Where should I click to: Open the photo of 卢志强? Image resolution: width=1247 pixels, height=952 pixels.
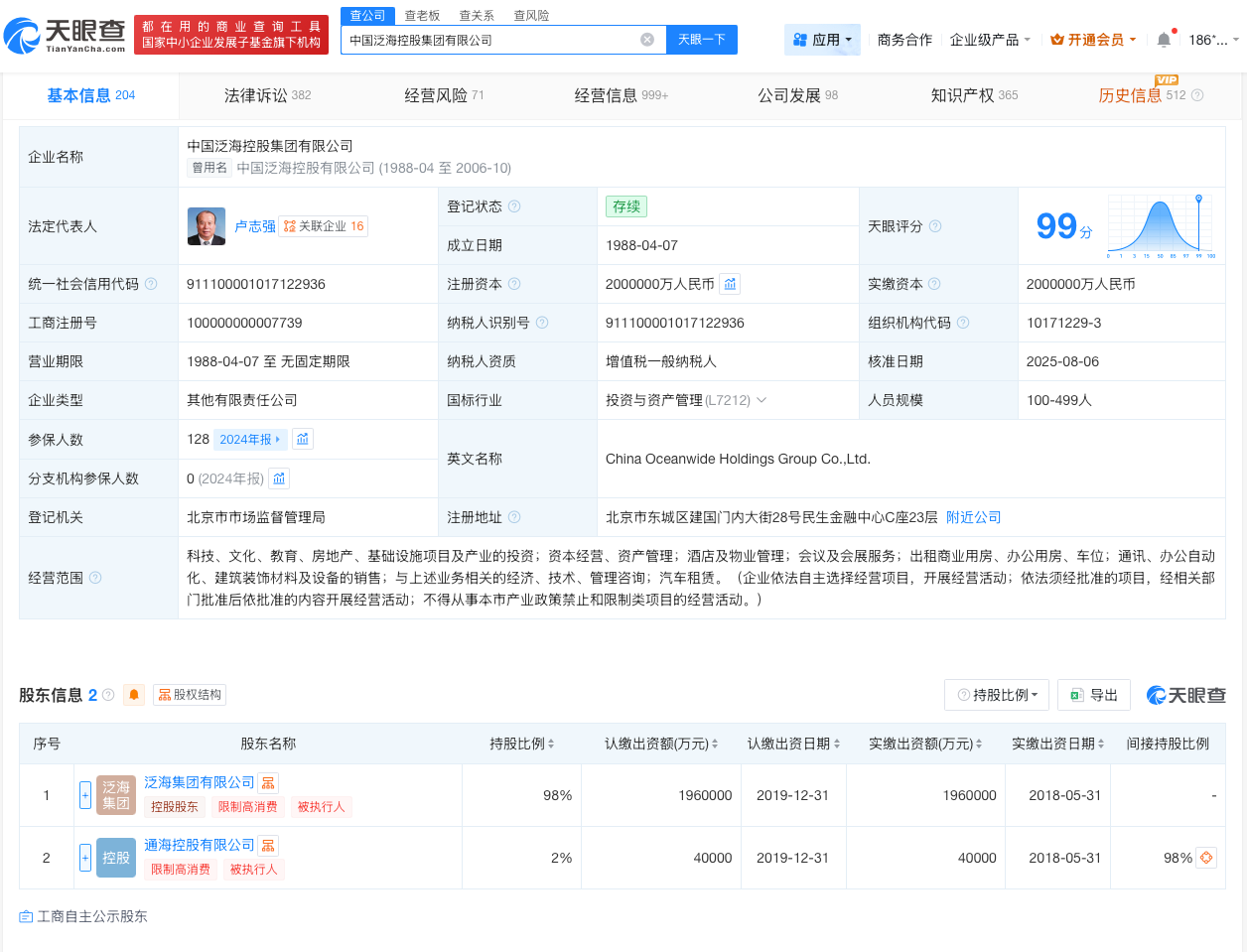(207, 226)
